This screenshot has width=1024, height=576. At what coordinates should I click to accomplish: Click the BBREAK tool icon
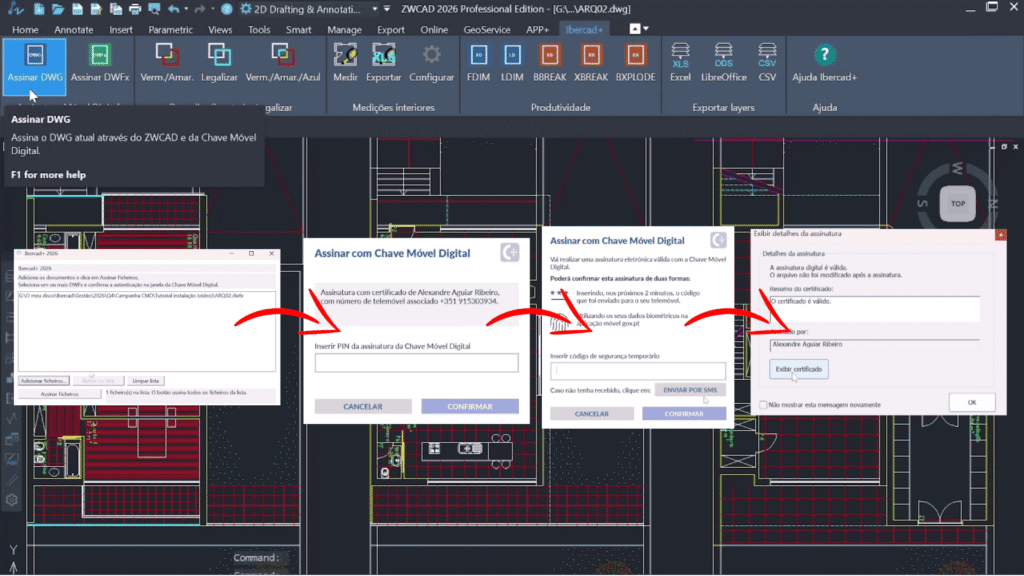click(549, 56)
